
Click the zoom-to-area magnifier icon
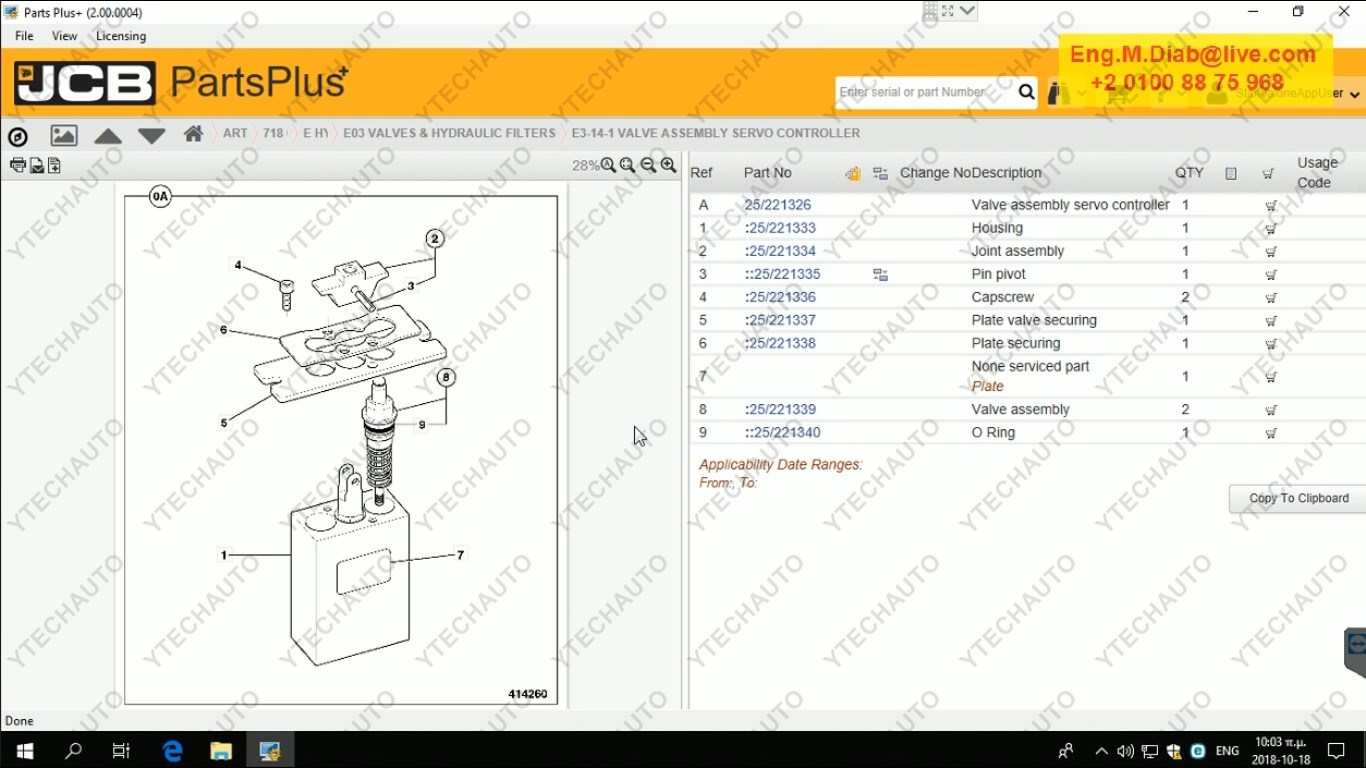628,165
